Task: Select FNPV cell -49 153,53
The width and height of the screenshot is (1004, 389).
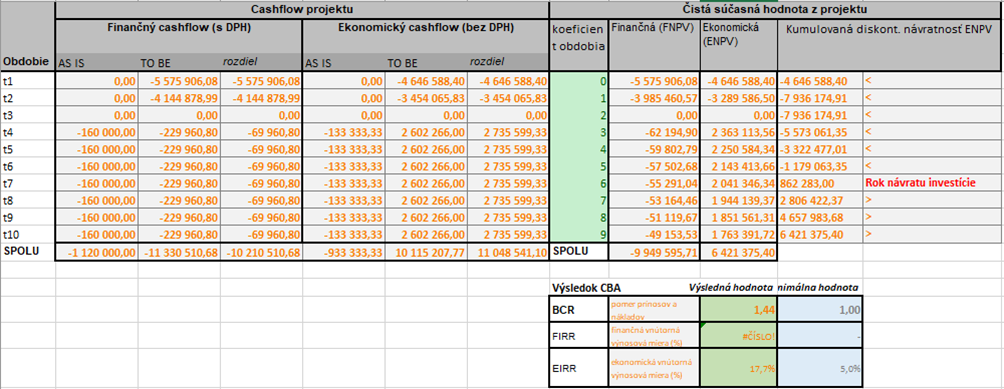Action: 654,234
